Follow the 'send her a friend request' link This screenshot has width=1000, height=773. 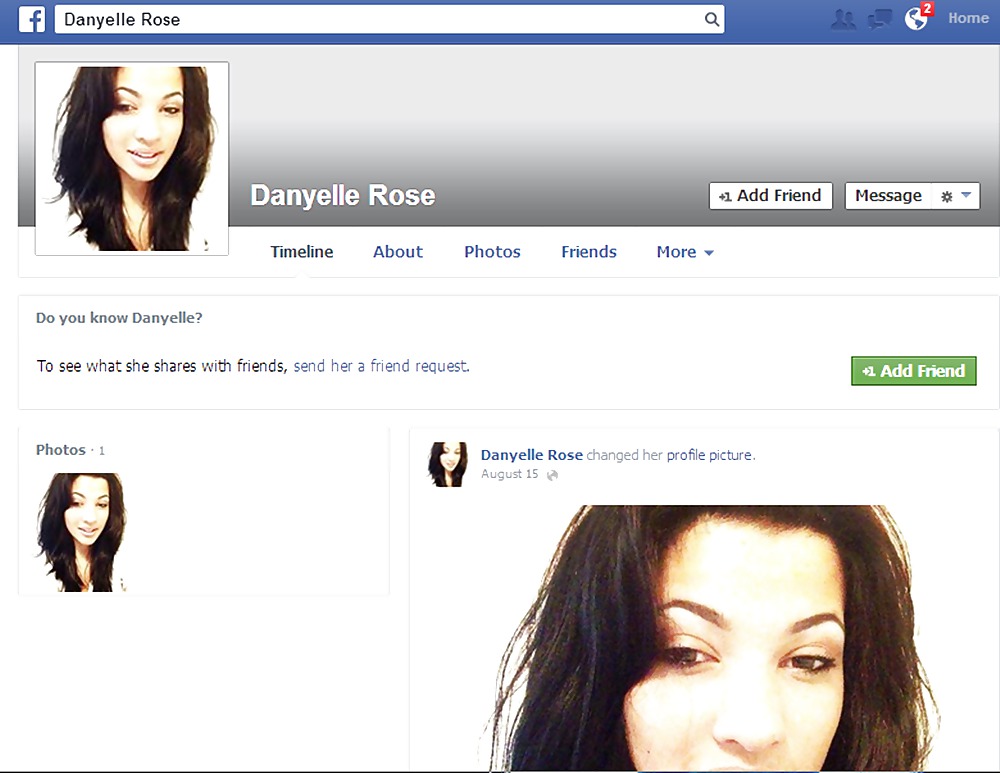[x=381, y=366]
